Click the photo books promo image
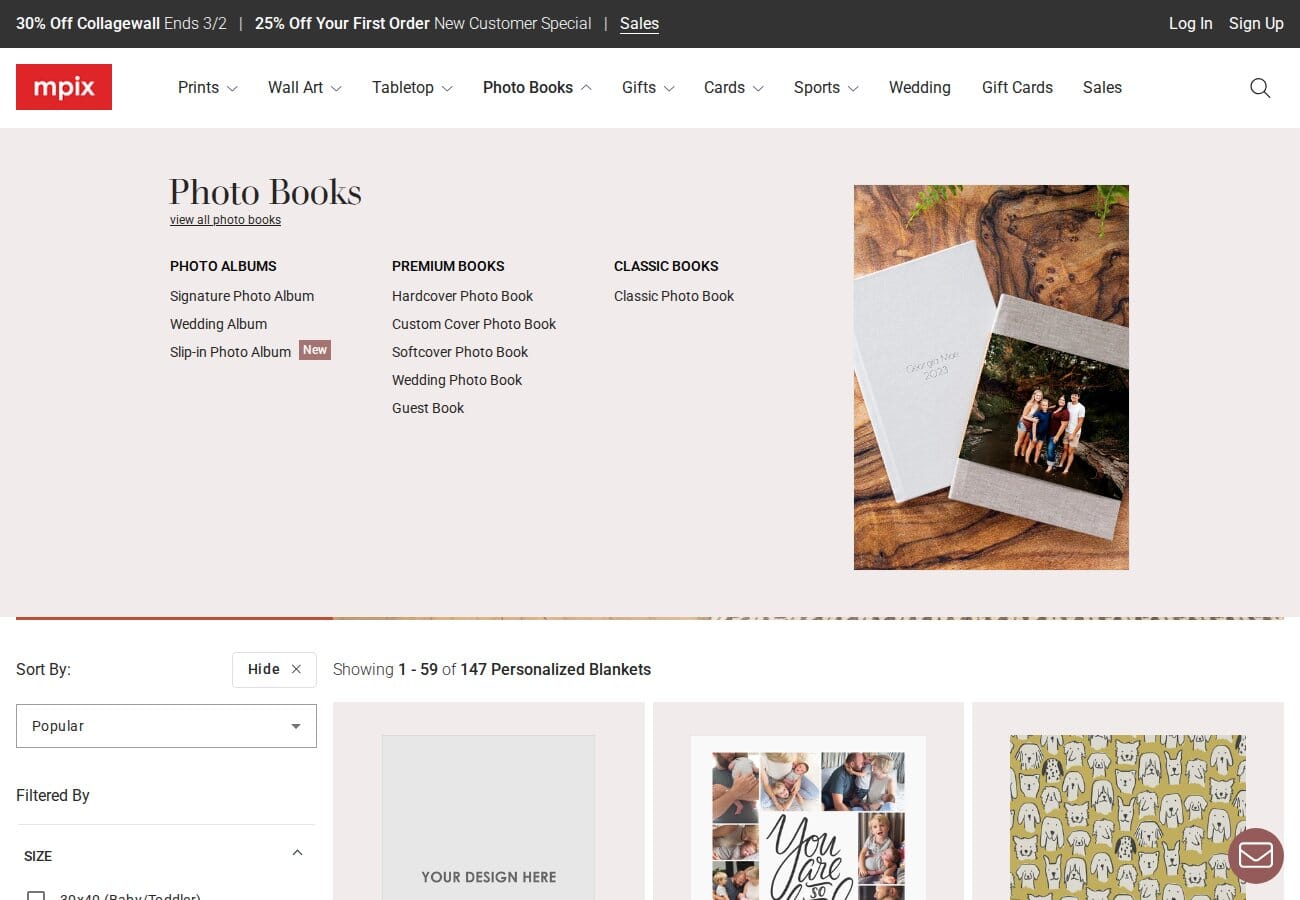 coord(991,377)
